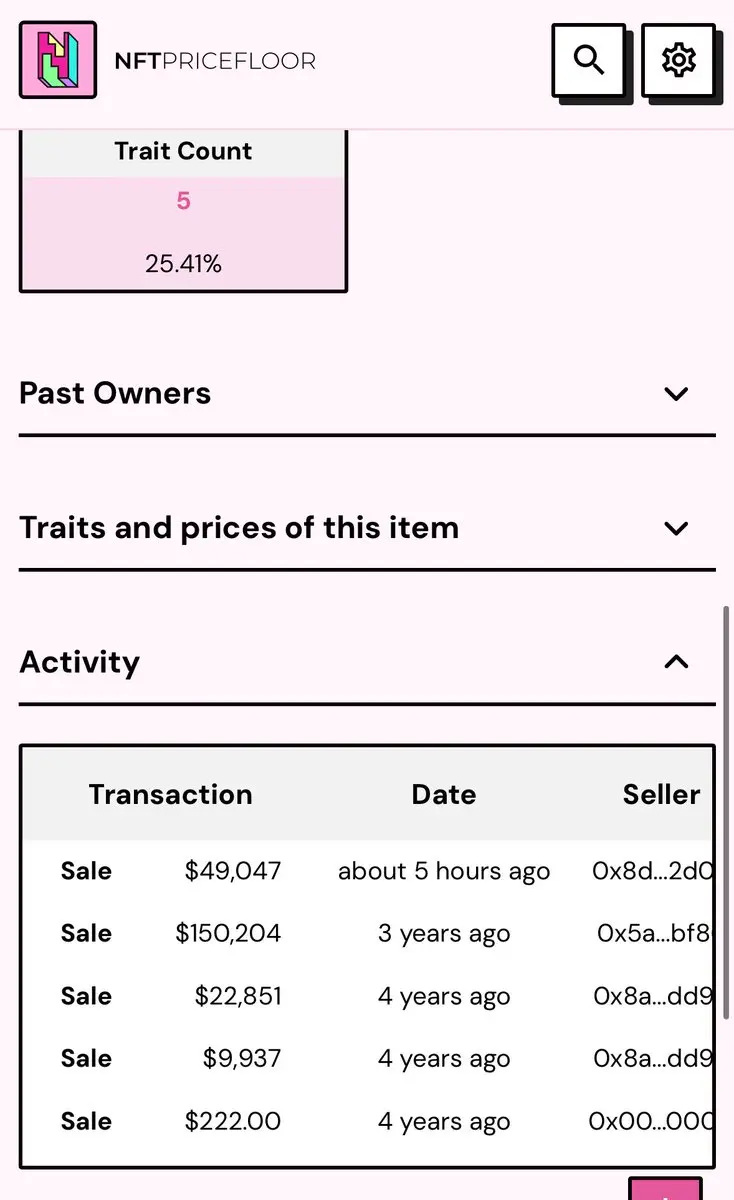Image resolution: width=734 pixels, height=1200 pixels.
Task: Click the Date column header
Action: [x=444, y=795]
